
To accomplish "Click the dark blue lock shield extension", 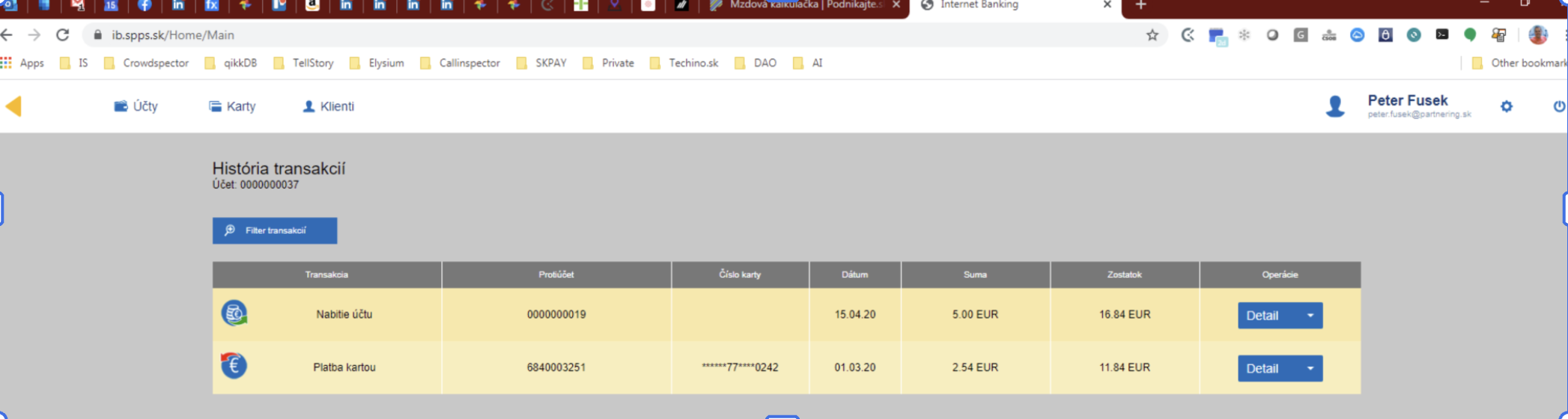I will 1385,35.
